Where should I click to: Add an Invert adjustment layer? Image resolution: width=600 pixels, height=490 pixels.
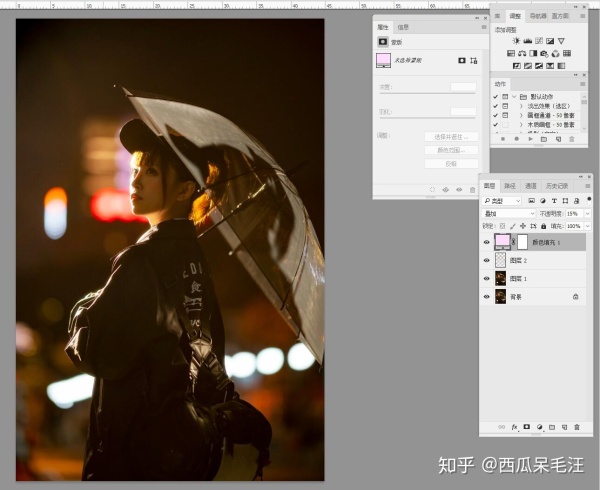[517, 66]
